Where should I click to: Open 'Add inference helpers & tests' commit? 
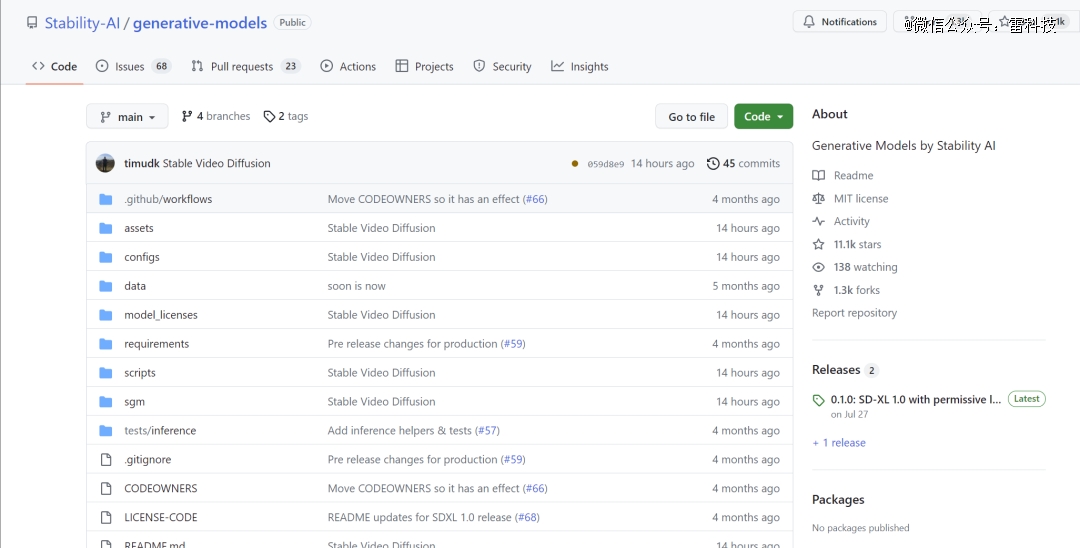pos(399,430)
